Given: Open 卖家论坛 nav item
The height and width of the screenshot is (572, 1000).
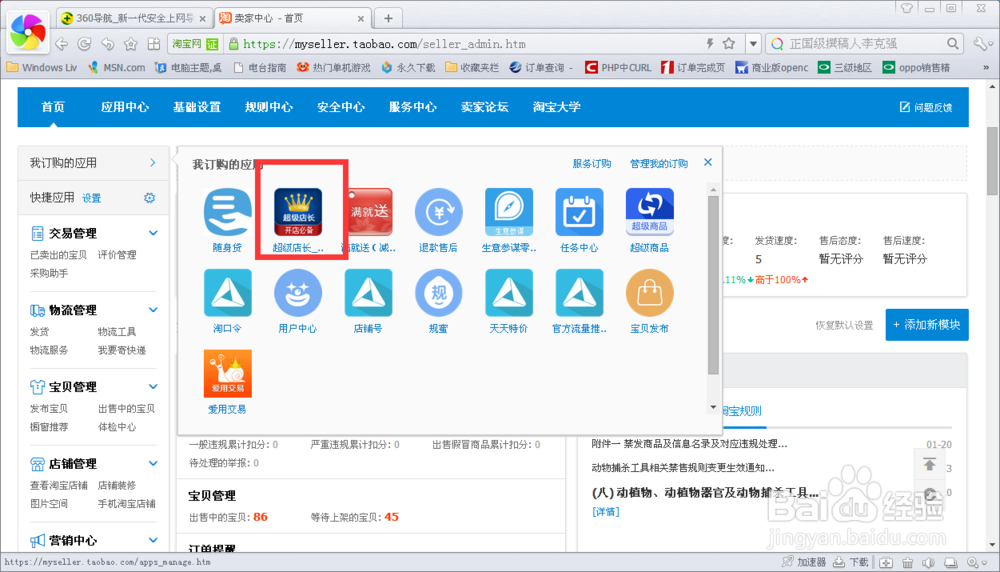Looking at the screenshot, I should [x=485, y=106].
